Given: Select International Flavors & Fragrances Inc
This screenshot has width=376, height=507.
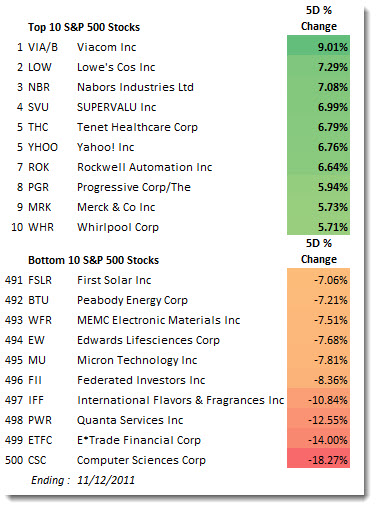Looking at the screenshot, I should point(180,400).
